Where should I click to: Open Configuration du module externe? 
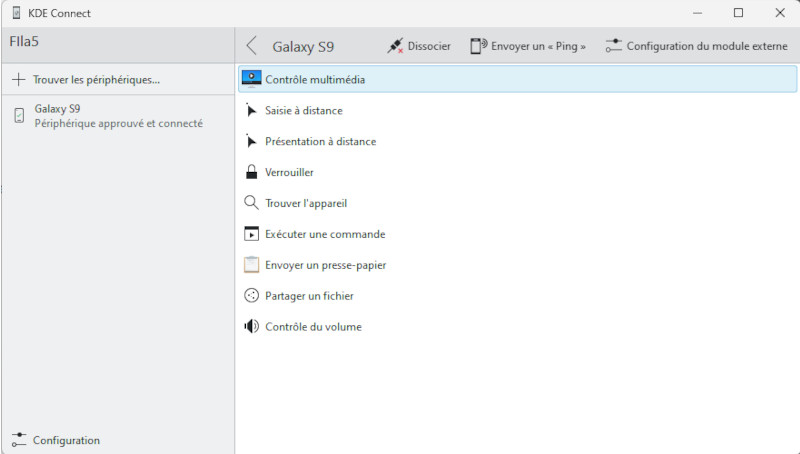[696, 46]
